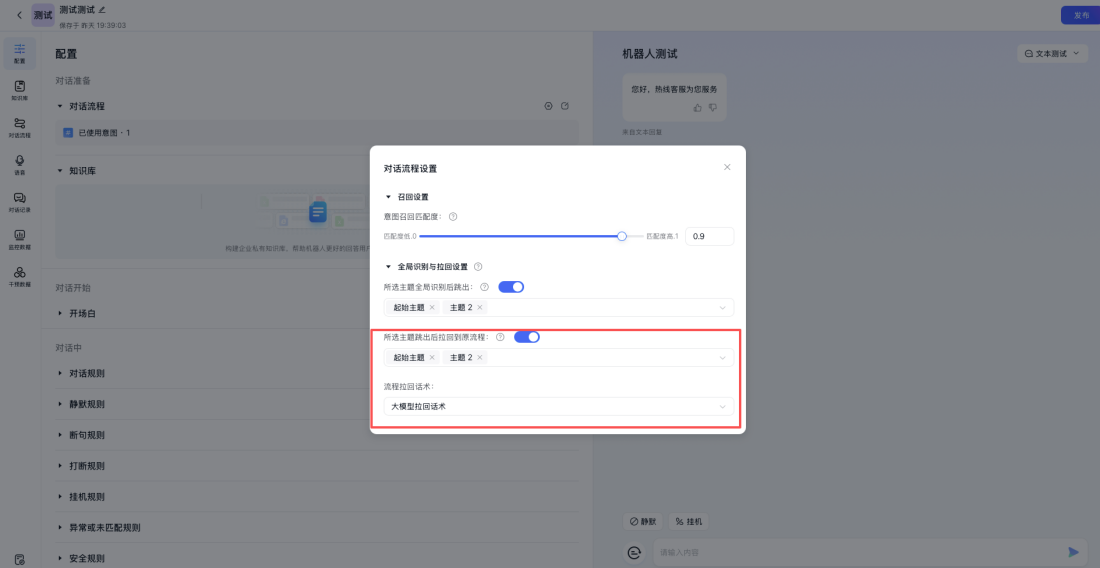This screenshot has width=1100, height=568.
Task: Click the send arrow in chat input
Action: click(x=1073, y=552)
